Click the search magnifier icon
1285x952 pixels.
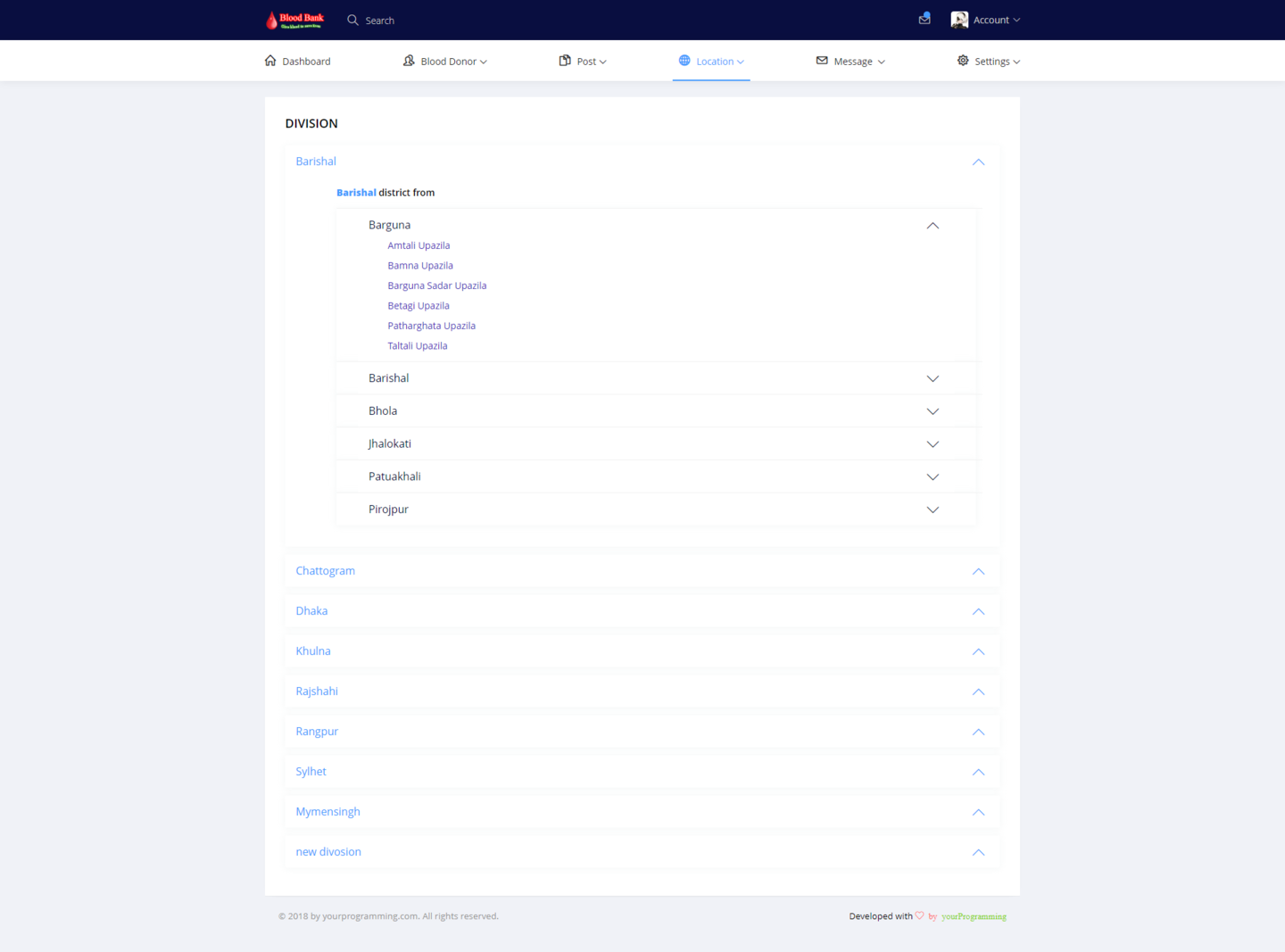click(x=352, y=20)
